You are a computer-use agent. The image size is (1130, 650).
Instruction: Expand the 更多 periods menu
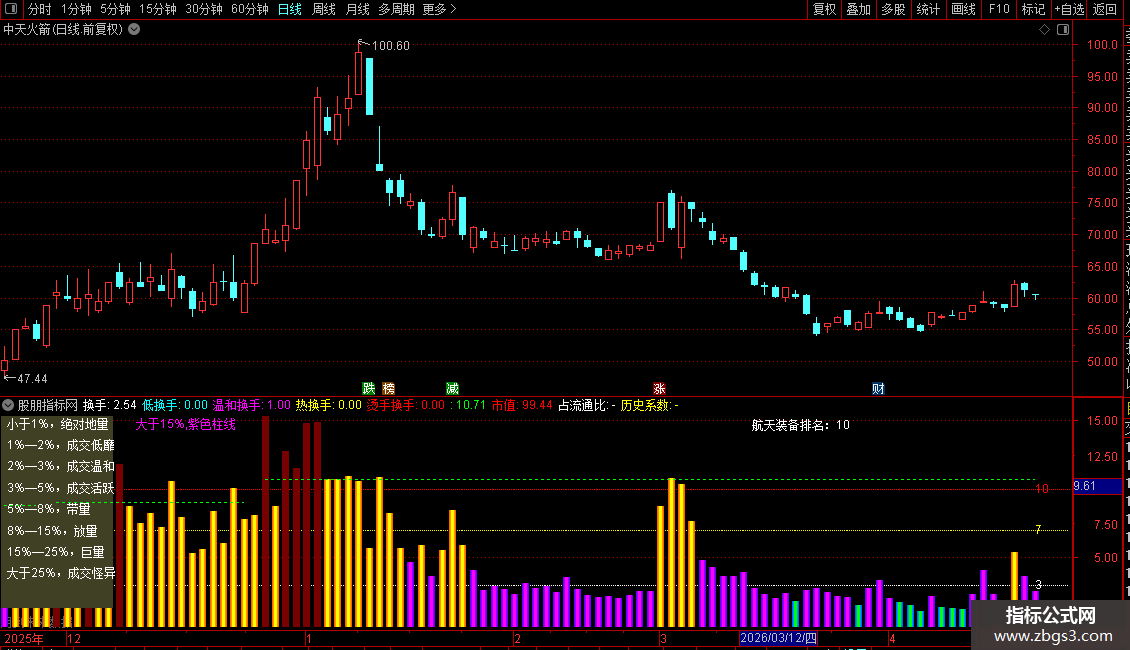(x=439, y=9)
